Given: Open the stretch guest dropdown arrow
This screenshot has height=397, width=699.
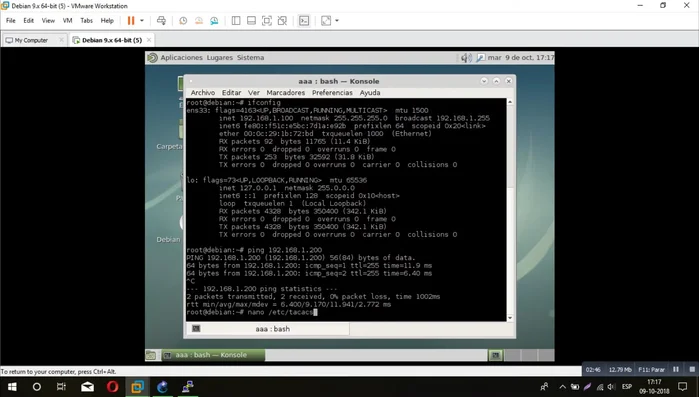Looking at the screenshot, I should 337,20.
